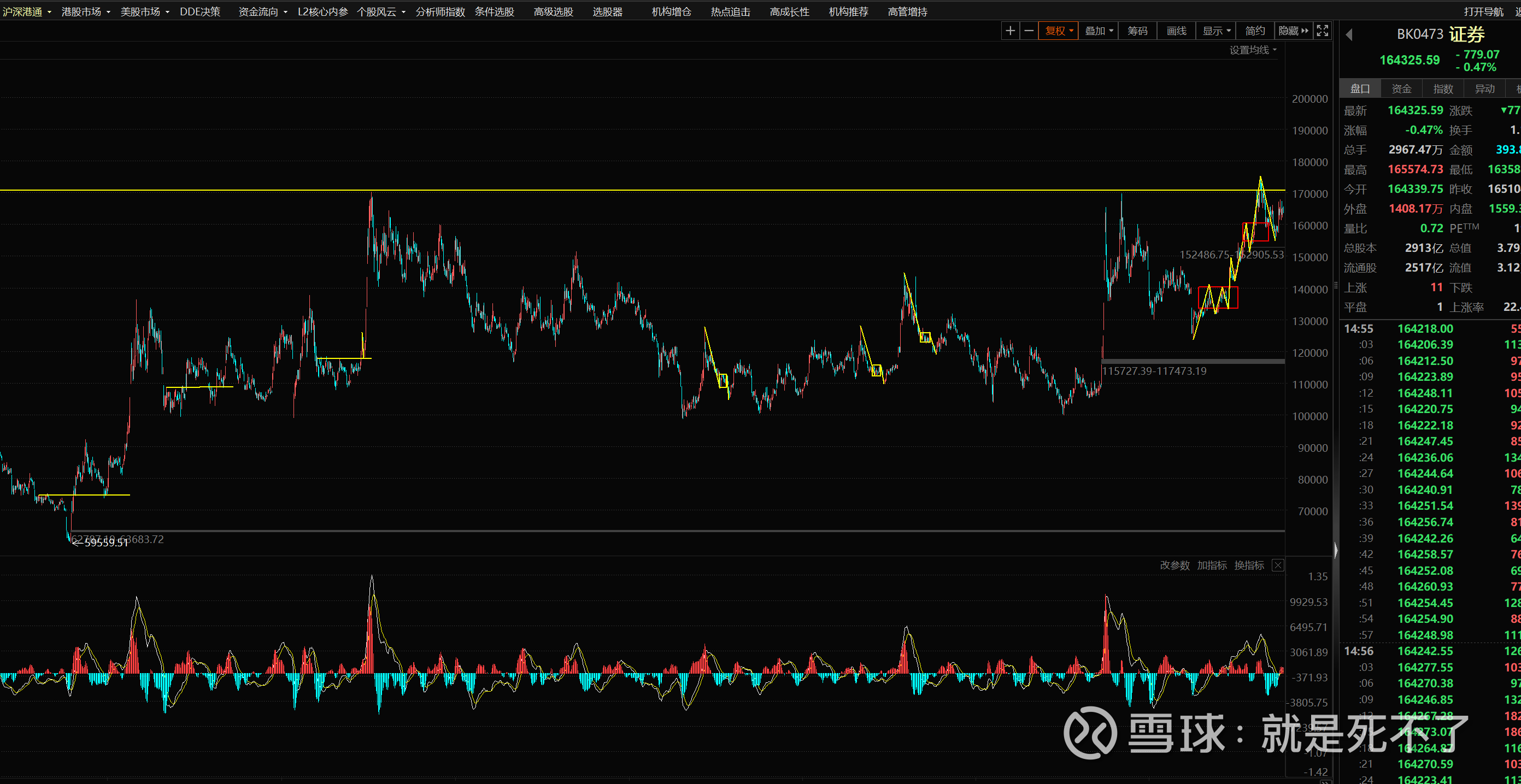Click the 隐藏 double-arrow hide button
The image size is (1521, 784).
[x=1294, y=31]
